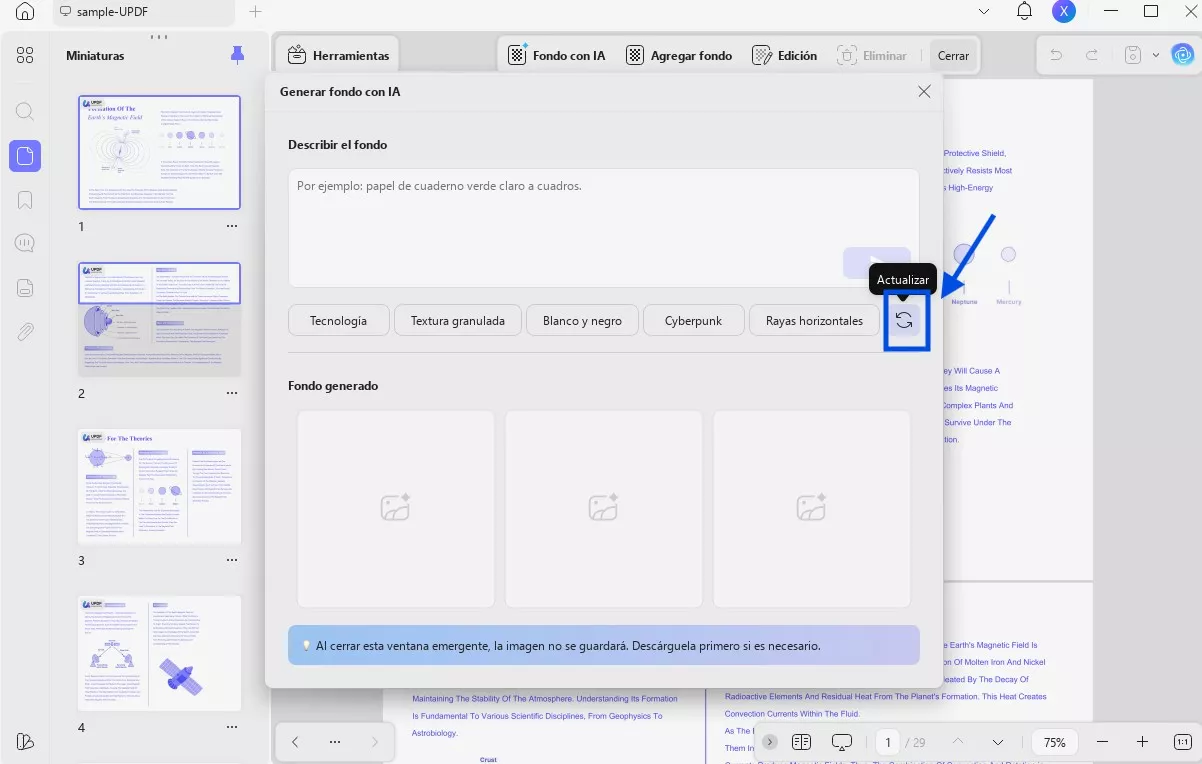Select page 2 thumbnail
The image size is (1202, 764).
(x=160, y=319)
